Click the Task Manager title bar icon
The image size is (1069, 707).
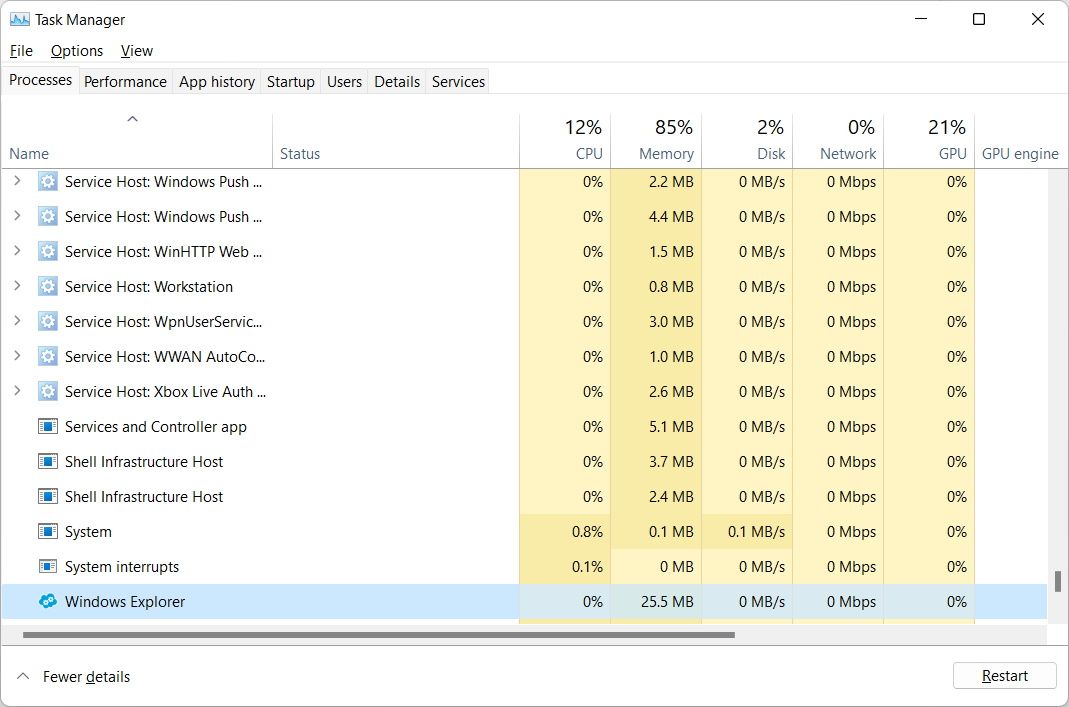tap(19, 19)
